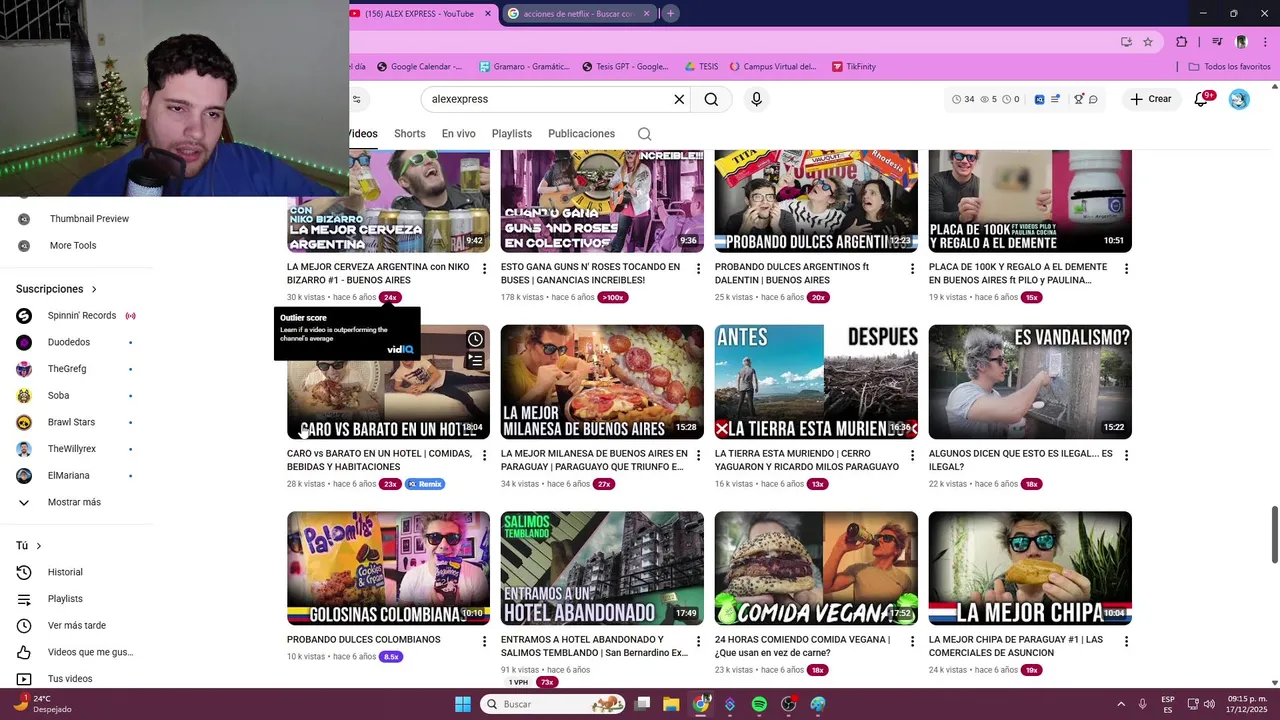Click the YouTube search magnifier button
Image resolution: width=1280 pixels, height=720 pixels.
tap(711, 99)
